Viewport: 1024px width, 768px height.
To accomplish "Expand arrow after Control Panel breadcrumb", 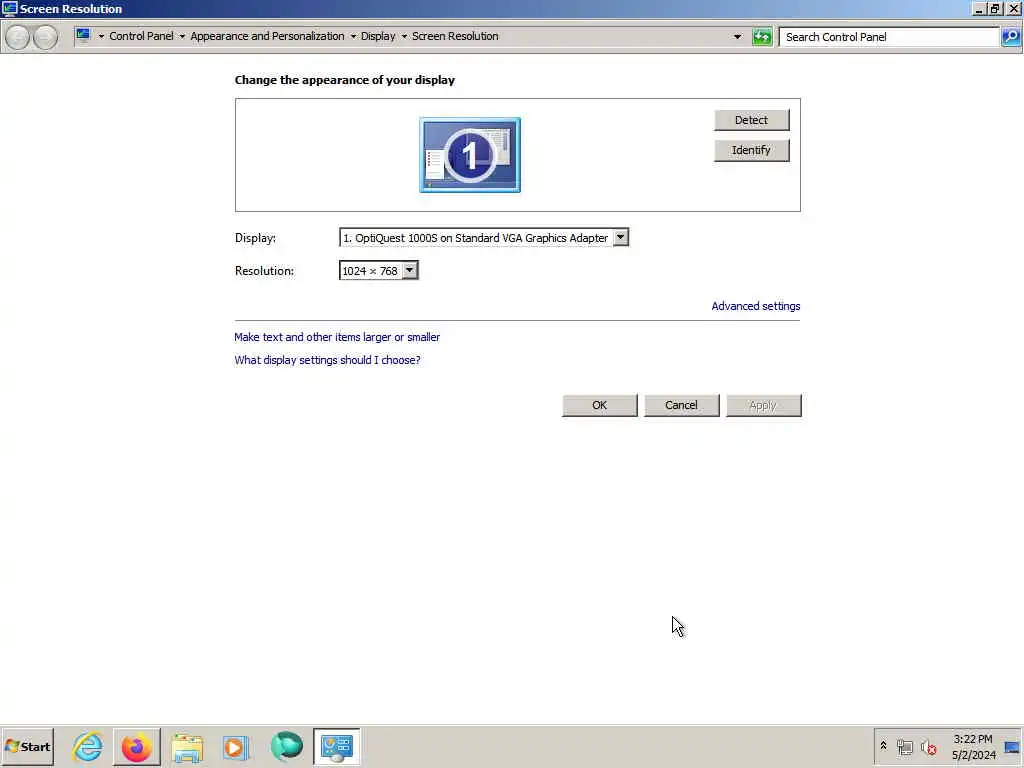I will [x=182, y=37].
